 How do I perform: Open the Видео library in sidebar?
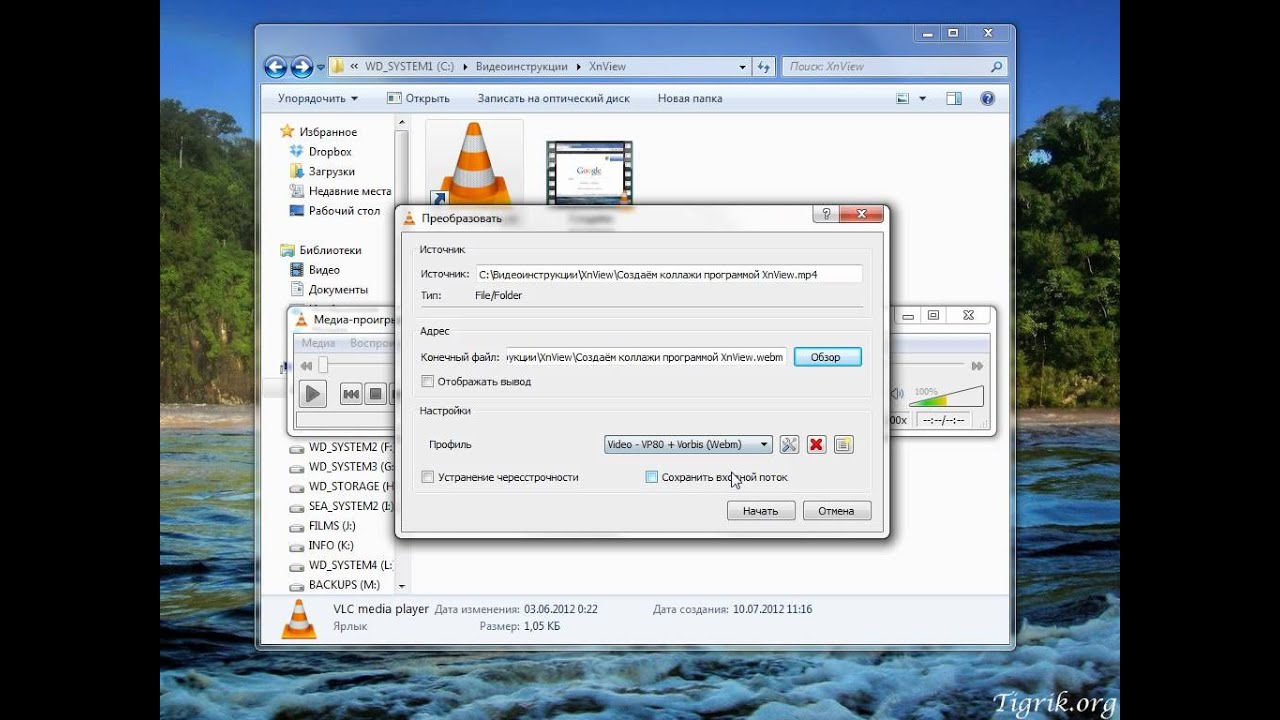click(324, 270)
